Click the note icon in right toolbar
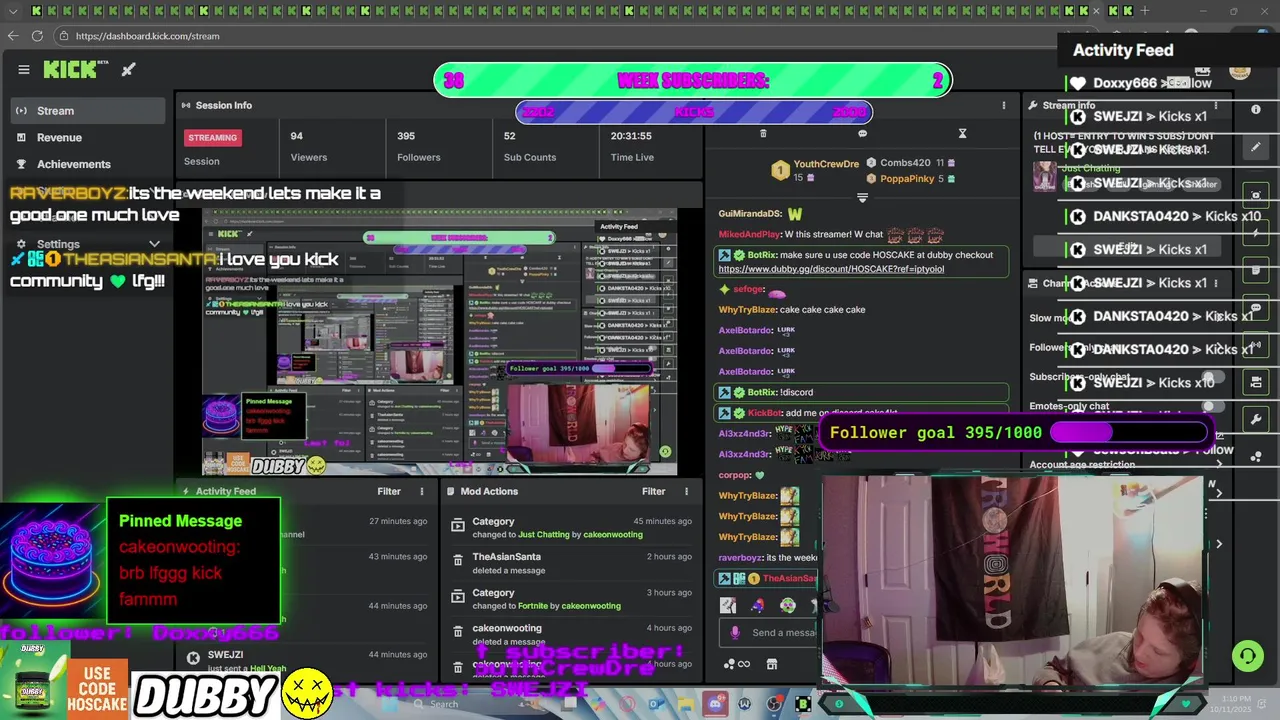This screenshot has width=1280, height=720. click(1256, 270)
